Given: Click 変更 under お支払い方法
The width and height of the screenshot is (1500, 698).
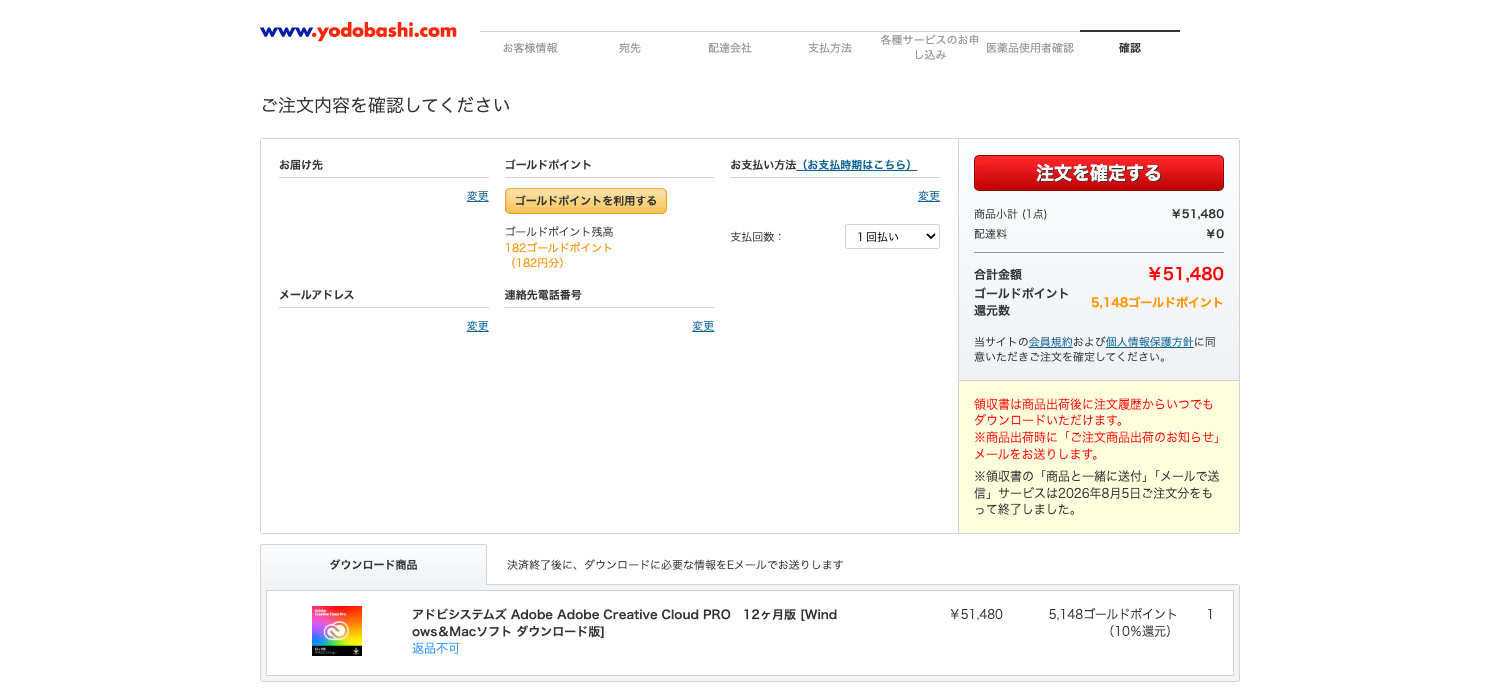Looking at the screenshot, I should 929,196.
